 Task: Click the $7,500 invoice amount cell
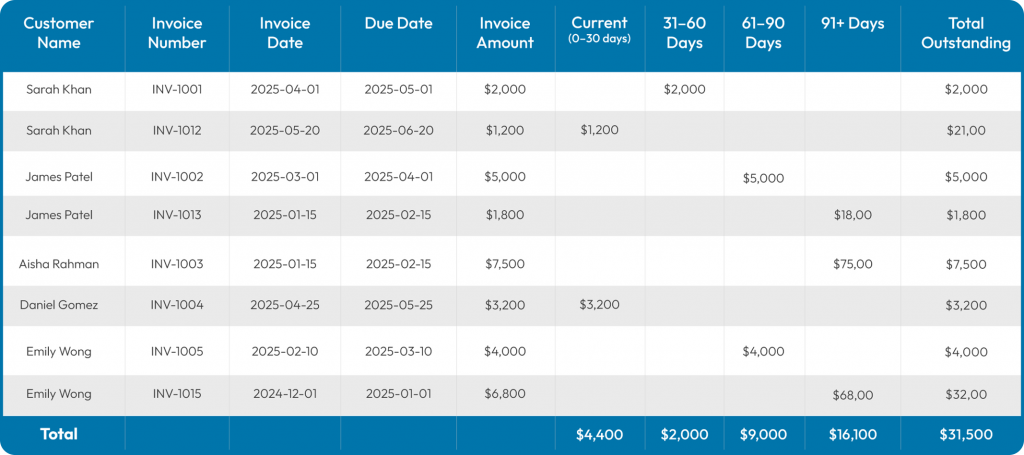505,264
